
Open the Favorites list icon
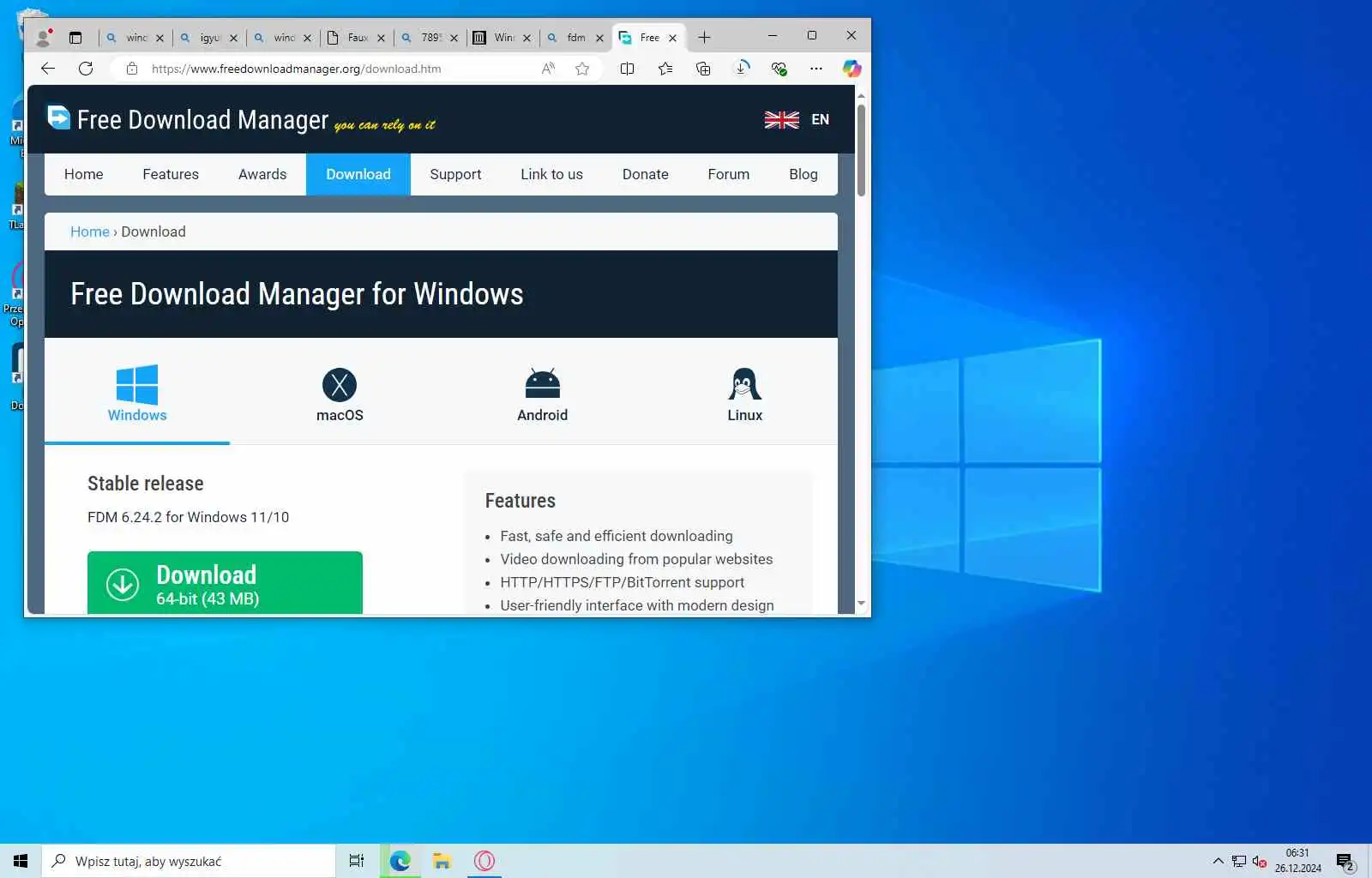665,69
